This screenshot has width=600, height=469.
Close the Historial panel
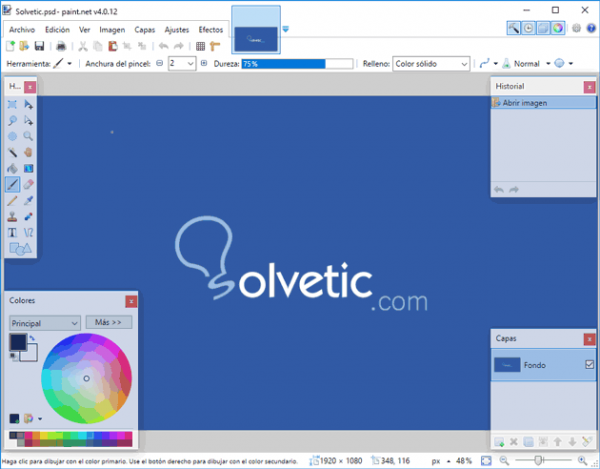point(589,87)
